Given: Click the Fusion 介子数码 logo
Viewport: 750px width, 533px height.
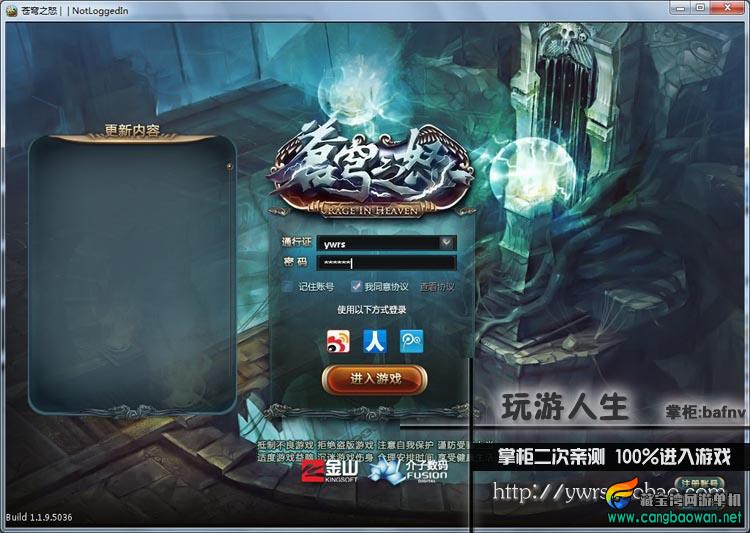Looking at the screenshot, I should pyautogui.click(x=409, y=471).
